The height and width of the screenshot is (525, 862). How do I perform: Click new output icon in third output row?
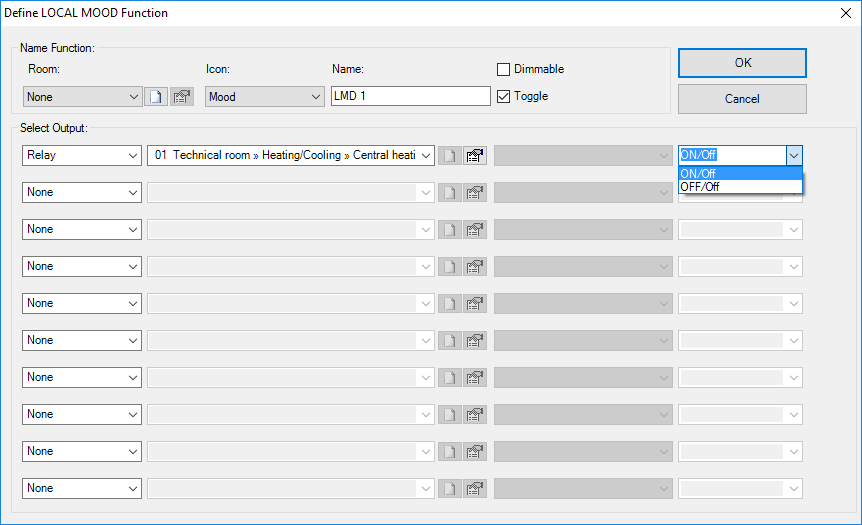450,230
